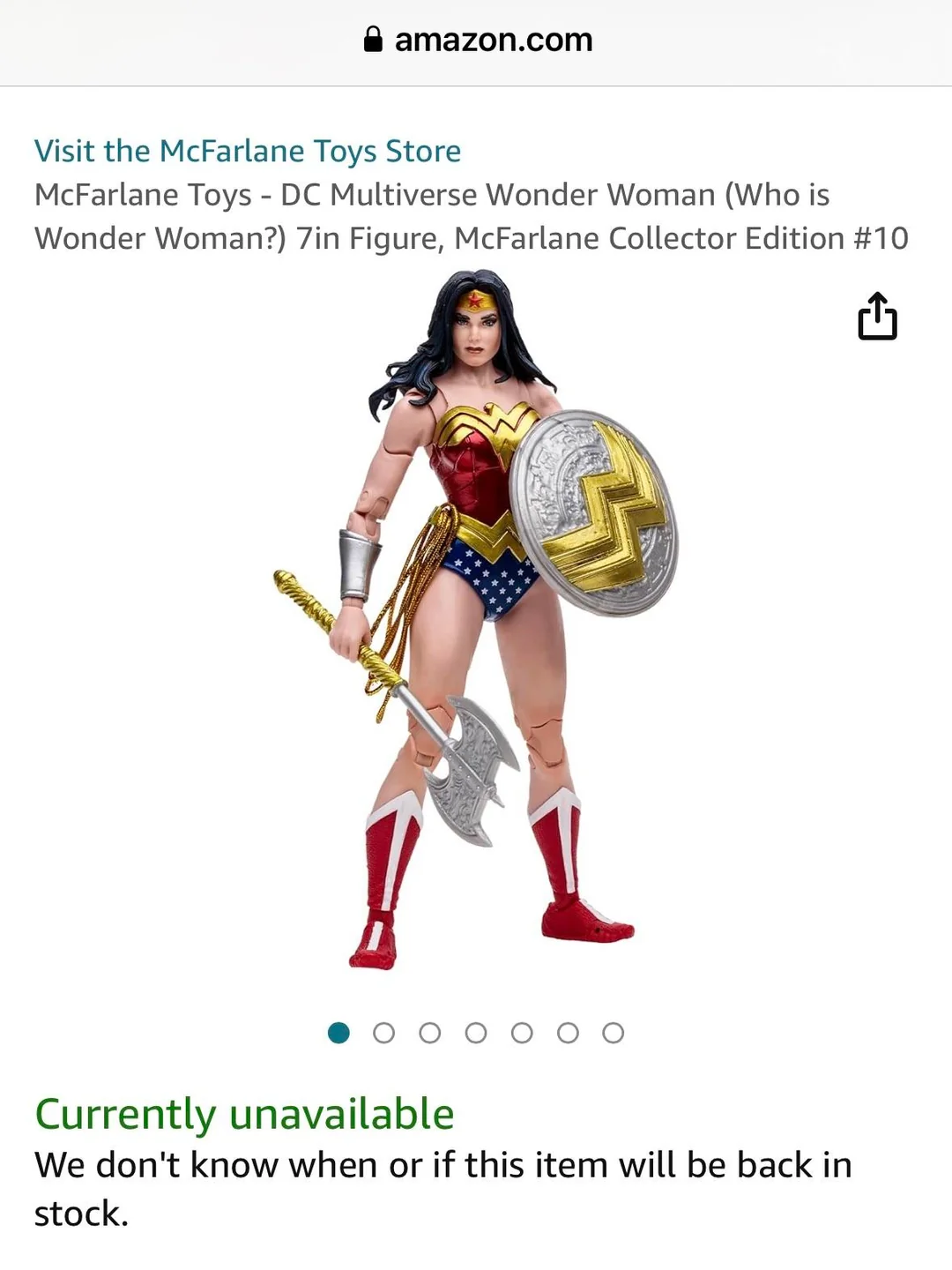952x1270 pixels.
Task: Tap the amazon.com address text
Action: (494, 39)
